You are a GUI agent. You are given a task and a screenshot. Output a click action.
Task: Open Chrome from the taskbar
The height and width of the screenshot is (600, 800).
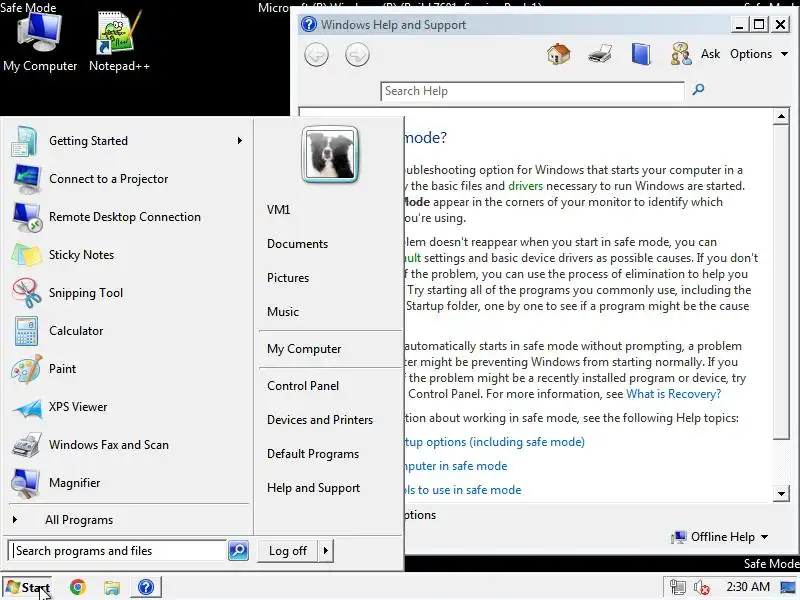78,587
